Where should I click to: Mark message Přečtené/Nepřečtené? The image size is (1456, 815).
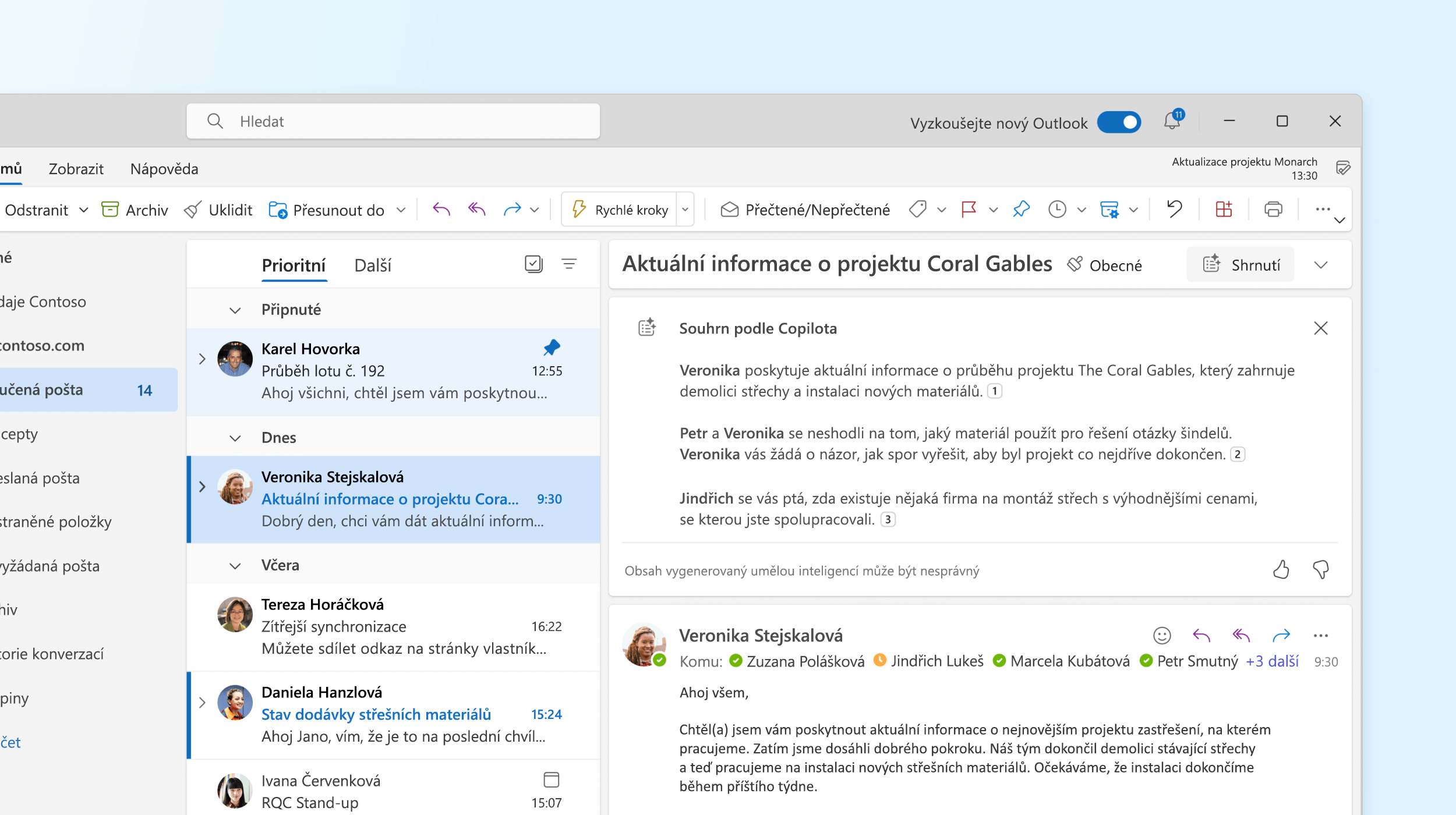pyautogui.click(x=805, y=210)
